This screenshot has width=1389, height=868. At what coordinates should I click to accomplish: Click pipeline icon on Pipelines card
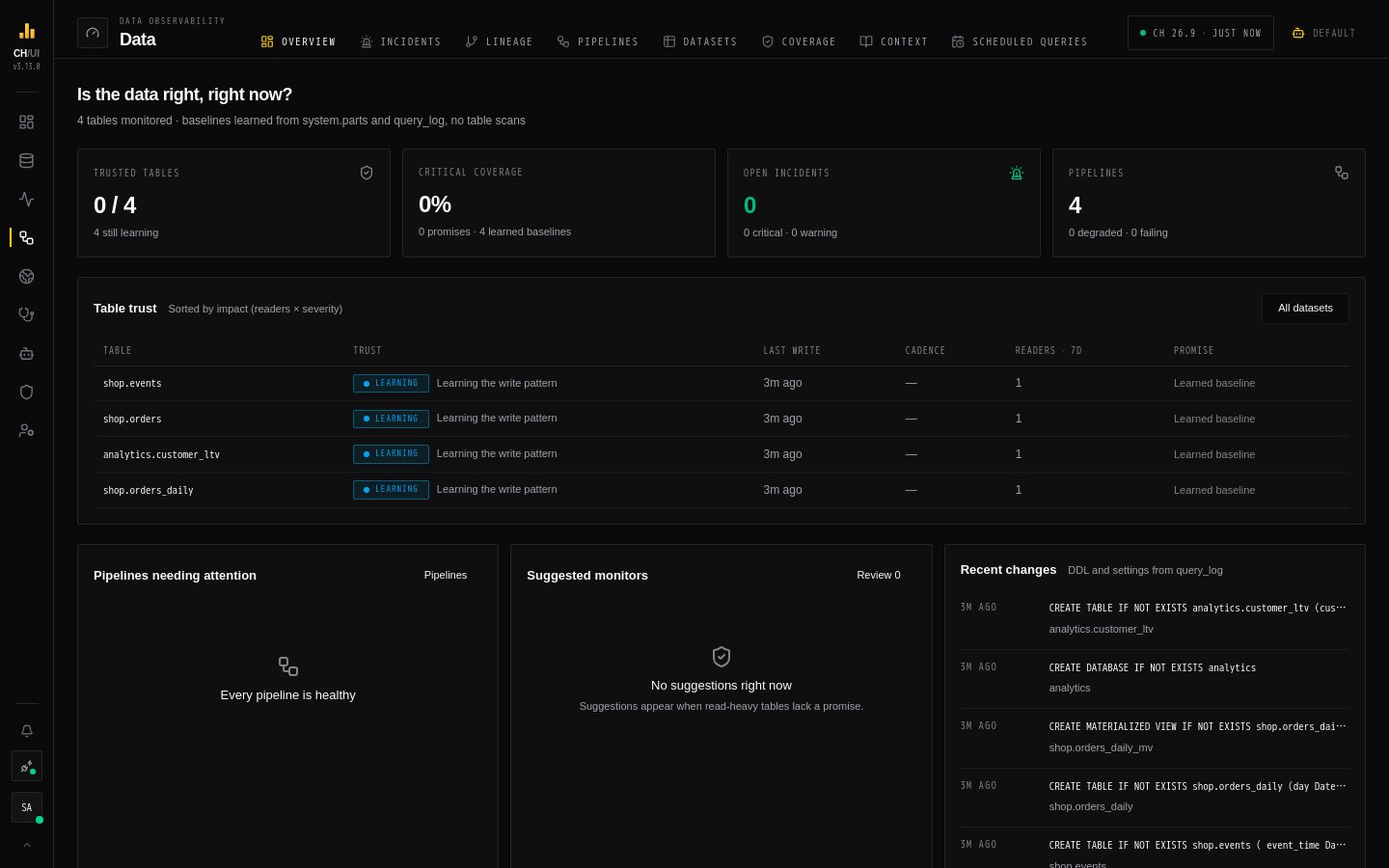pyautogui.click(x=1342, y=173)
